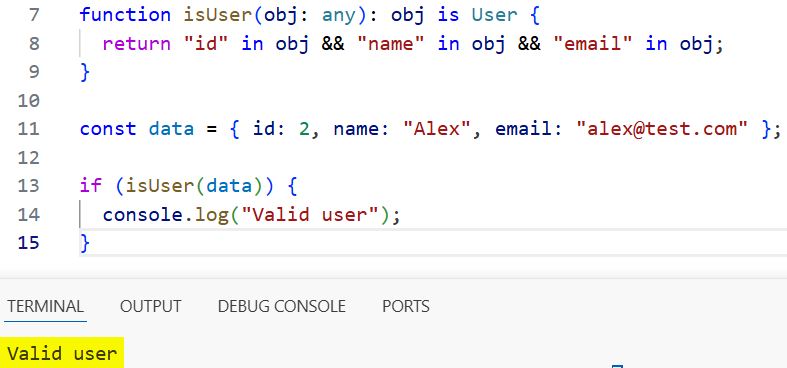Click line number 7 in the gutter
Viewport: 787px width, 368px height.
34,15
